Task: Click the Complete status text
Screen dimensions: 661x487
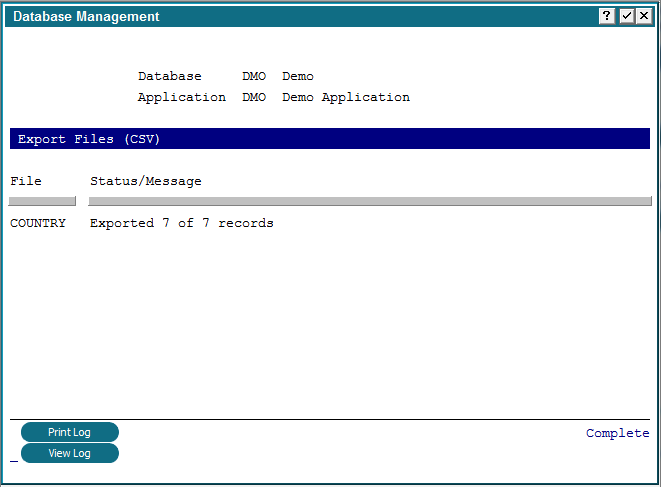Action: 618,433
